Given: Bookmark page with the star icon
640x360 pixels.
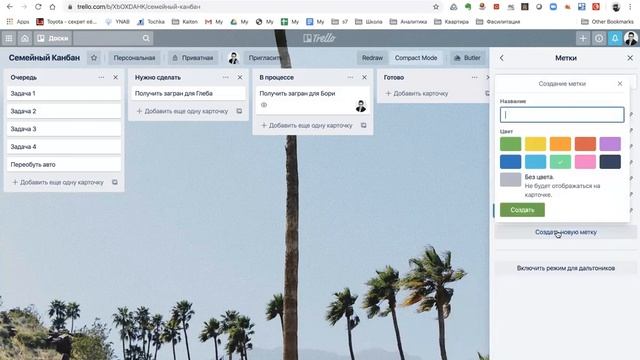Looking at the screenshot, I should click(436, 7).
